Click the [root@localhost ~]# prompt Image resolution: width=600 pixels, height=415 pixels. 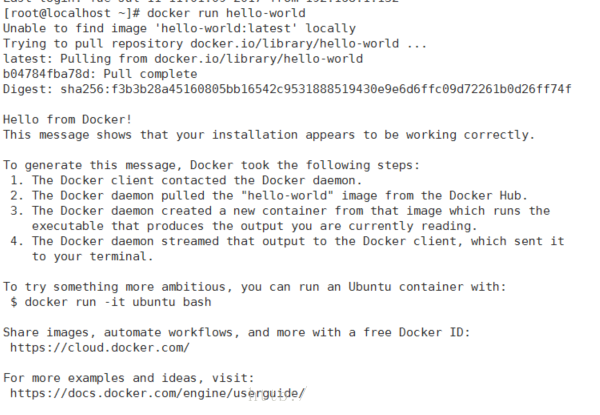pyautogui.click(x=72, y=13)
